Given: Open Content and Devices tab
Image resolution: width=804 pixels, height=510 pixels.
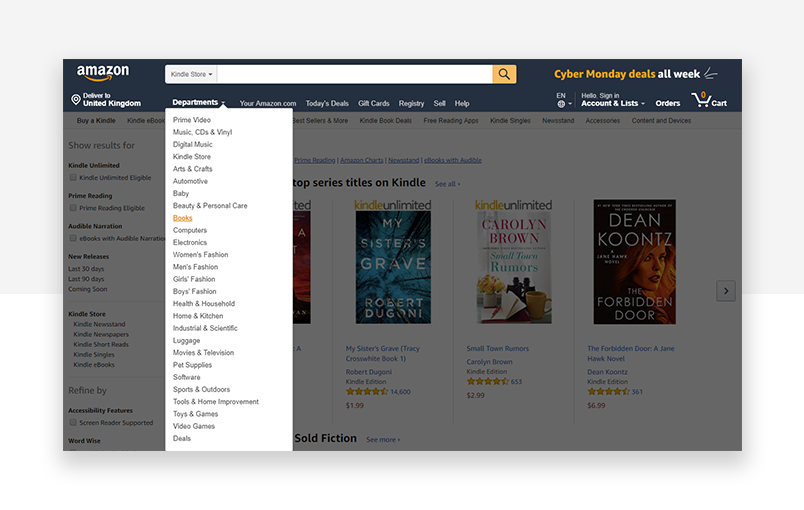Looking at the screenshot, I should point(661,120).
